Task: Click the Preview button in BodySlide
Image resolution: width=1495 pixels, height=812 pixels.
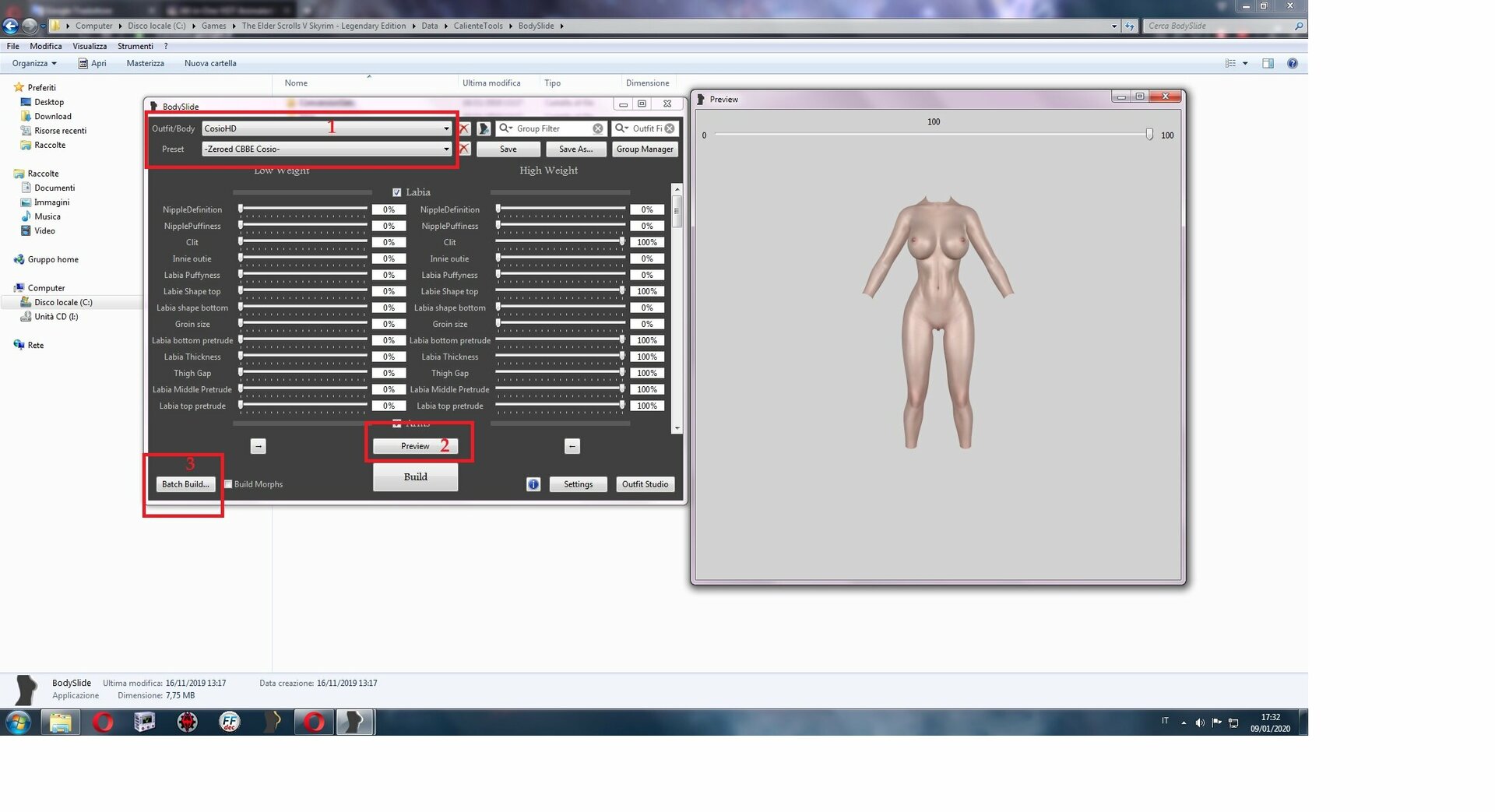Action: coord(415,446)
